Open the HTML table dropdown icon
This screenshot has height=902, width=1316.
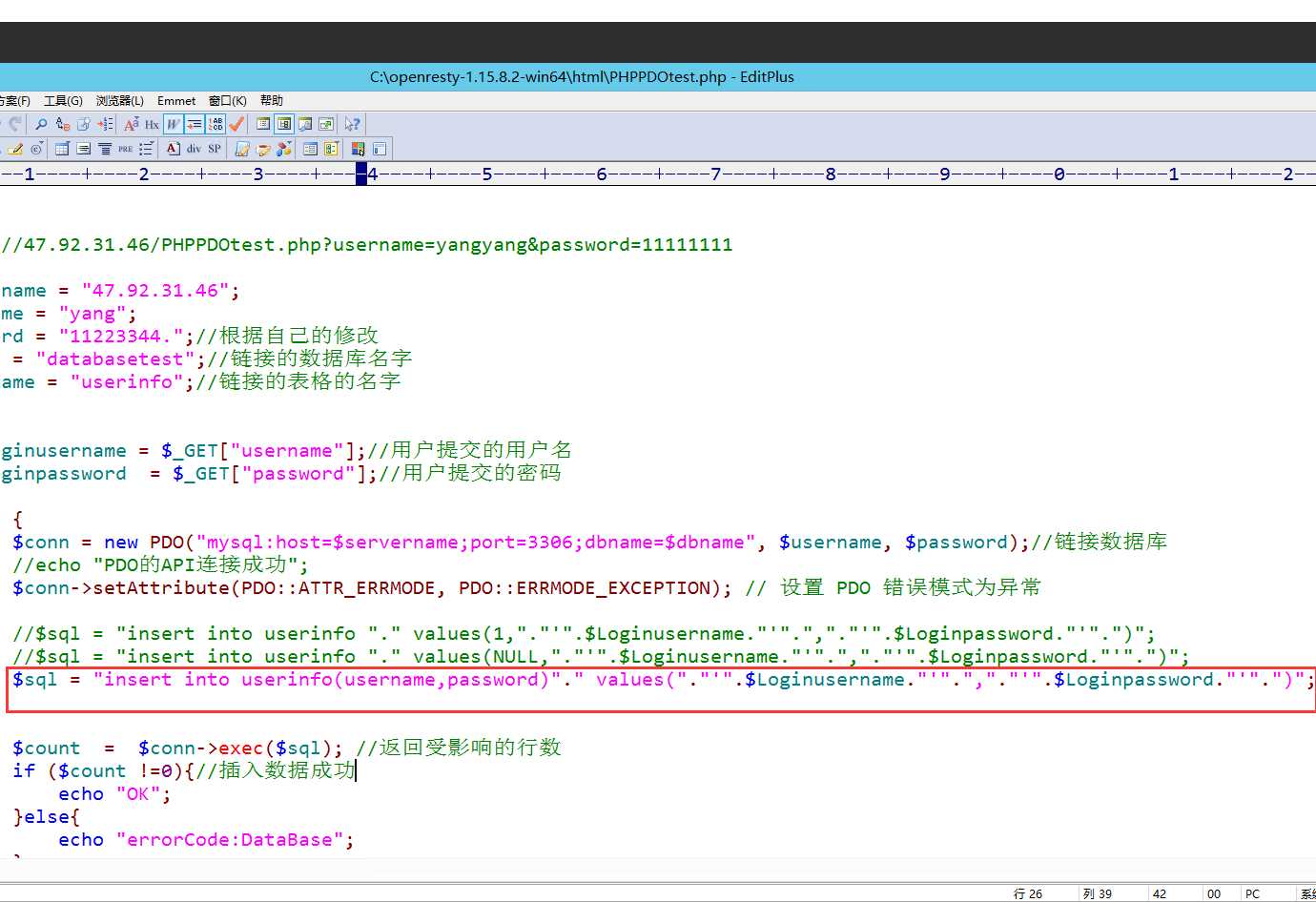pyautogui.click(x=62, y=149)
